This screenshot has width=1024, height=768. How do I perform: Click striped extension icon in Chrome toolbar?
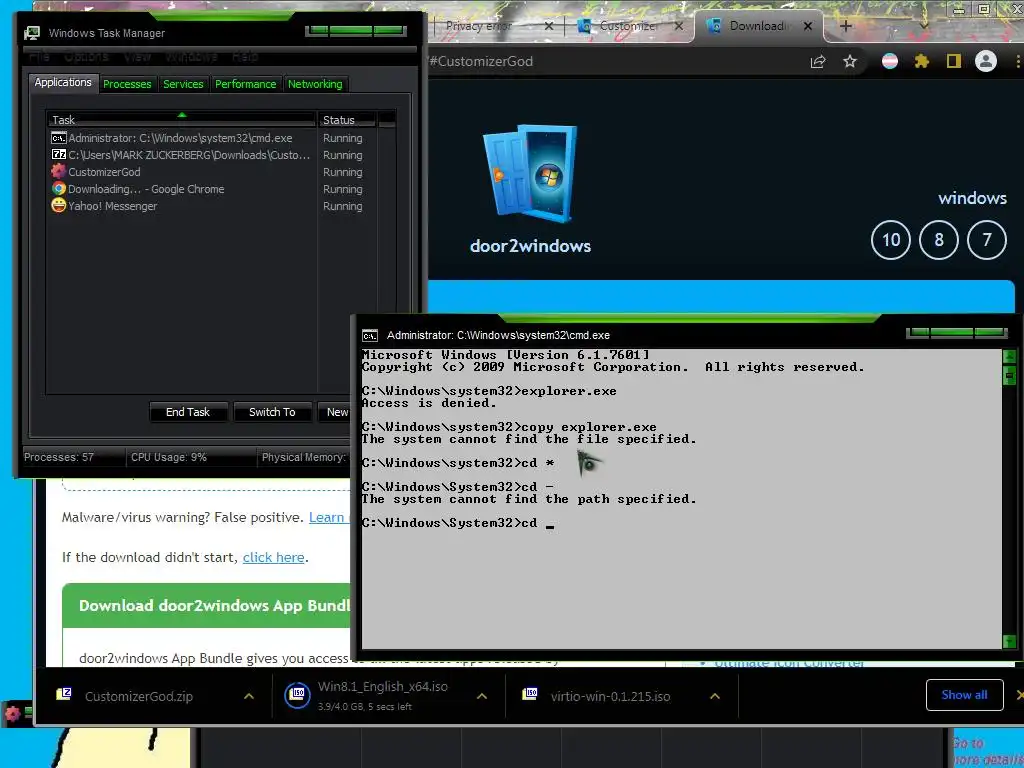(889, 61)
